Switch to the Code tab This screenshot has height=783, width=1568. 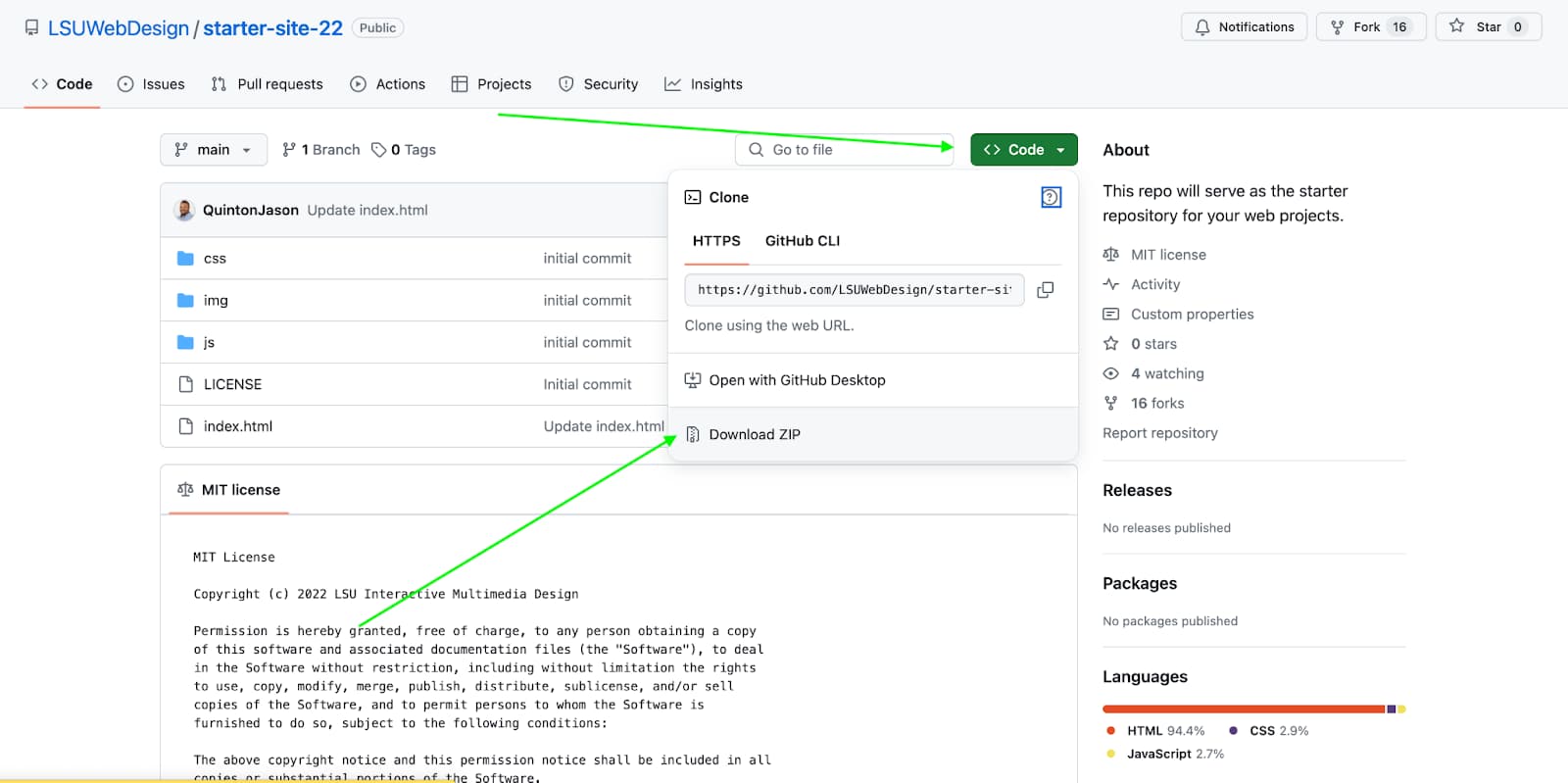pyautogui.click(x=62, y=84)
